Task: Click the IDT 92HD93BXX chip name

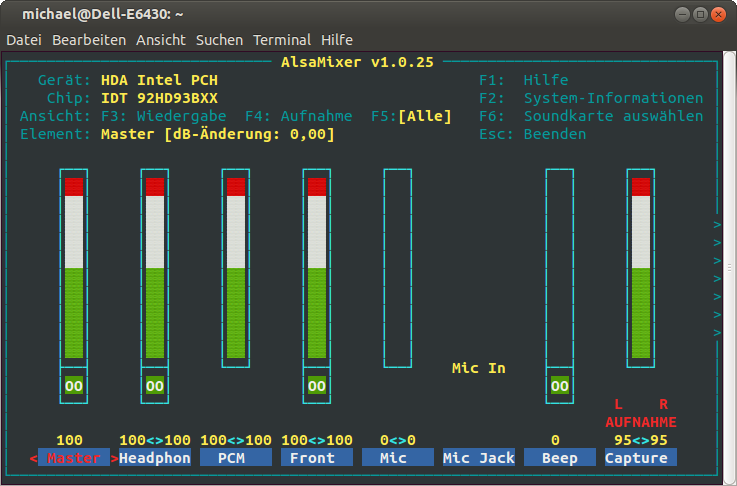Action: pos(159,98)
